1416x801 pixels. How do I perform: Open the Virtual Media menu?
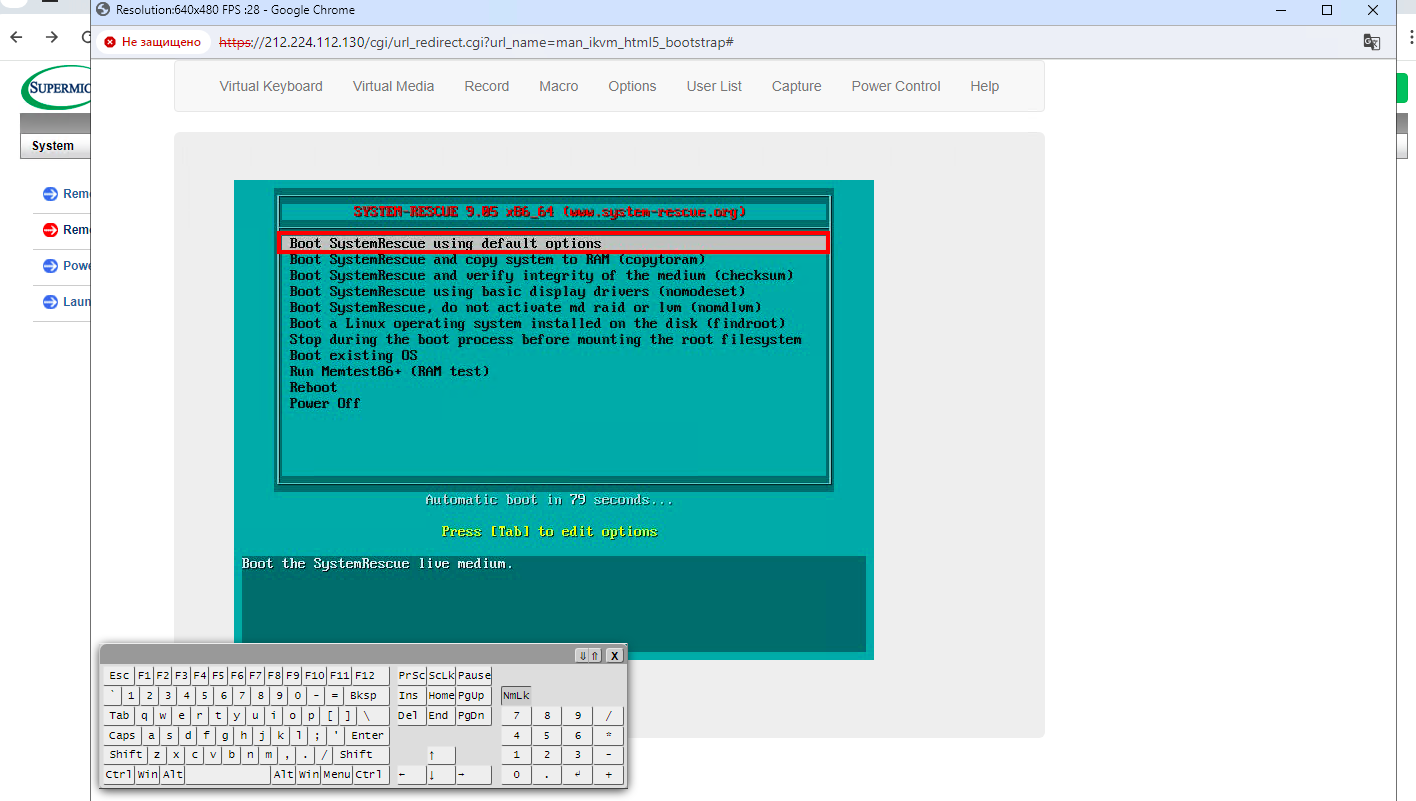pos(393,86)
